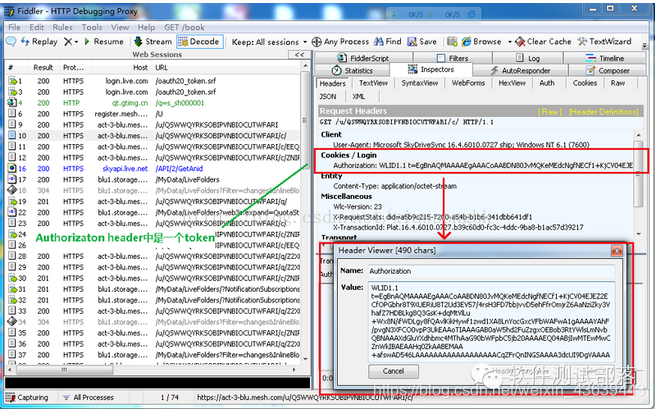Click the session list vertical scrollbar
Image resolution: width=655 pixels, height=409 pixels.
coord(306,213)
